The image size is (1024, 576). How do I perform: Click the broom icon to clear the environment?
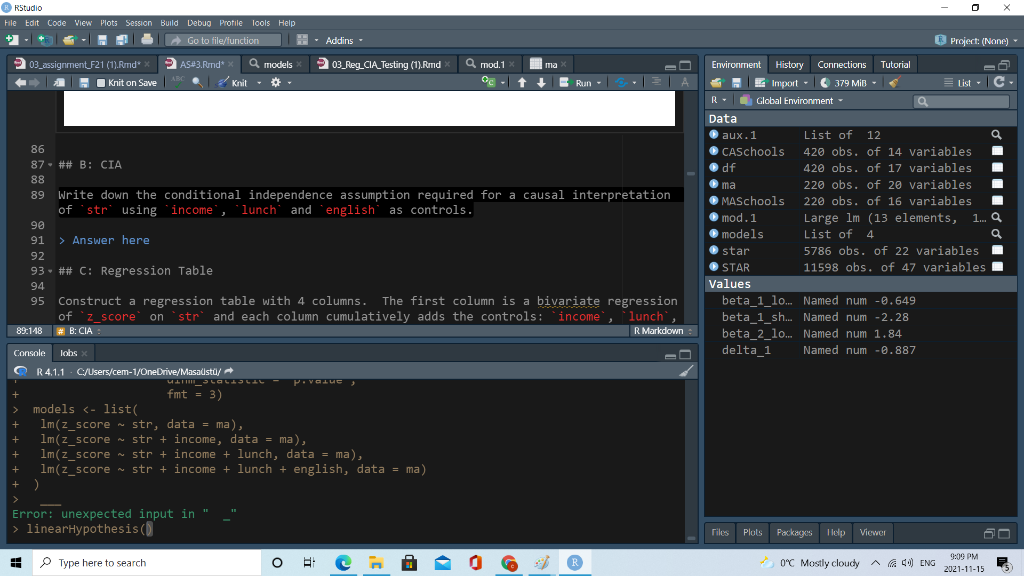click(893, 83)
